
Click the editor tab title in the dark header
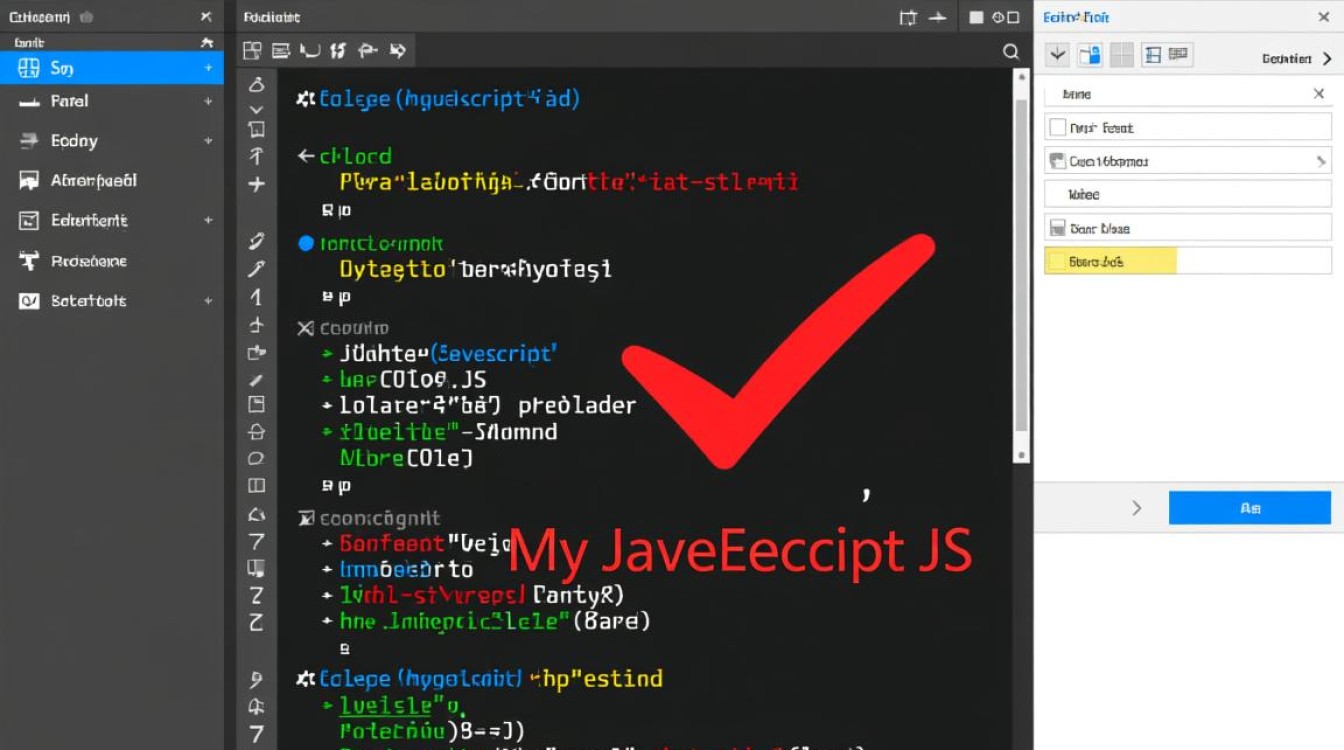271,17
